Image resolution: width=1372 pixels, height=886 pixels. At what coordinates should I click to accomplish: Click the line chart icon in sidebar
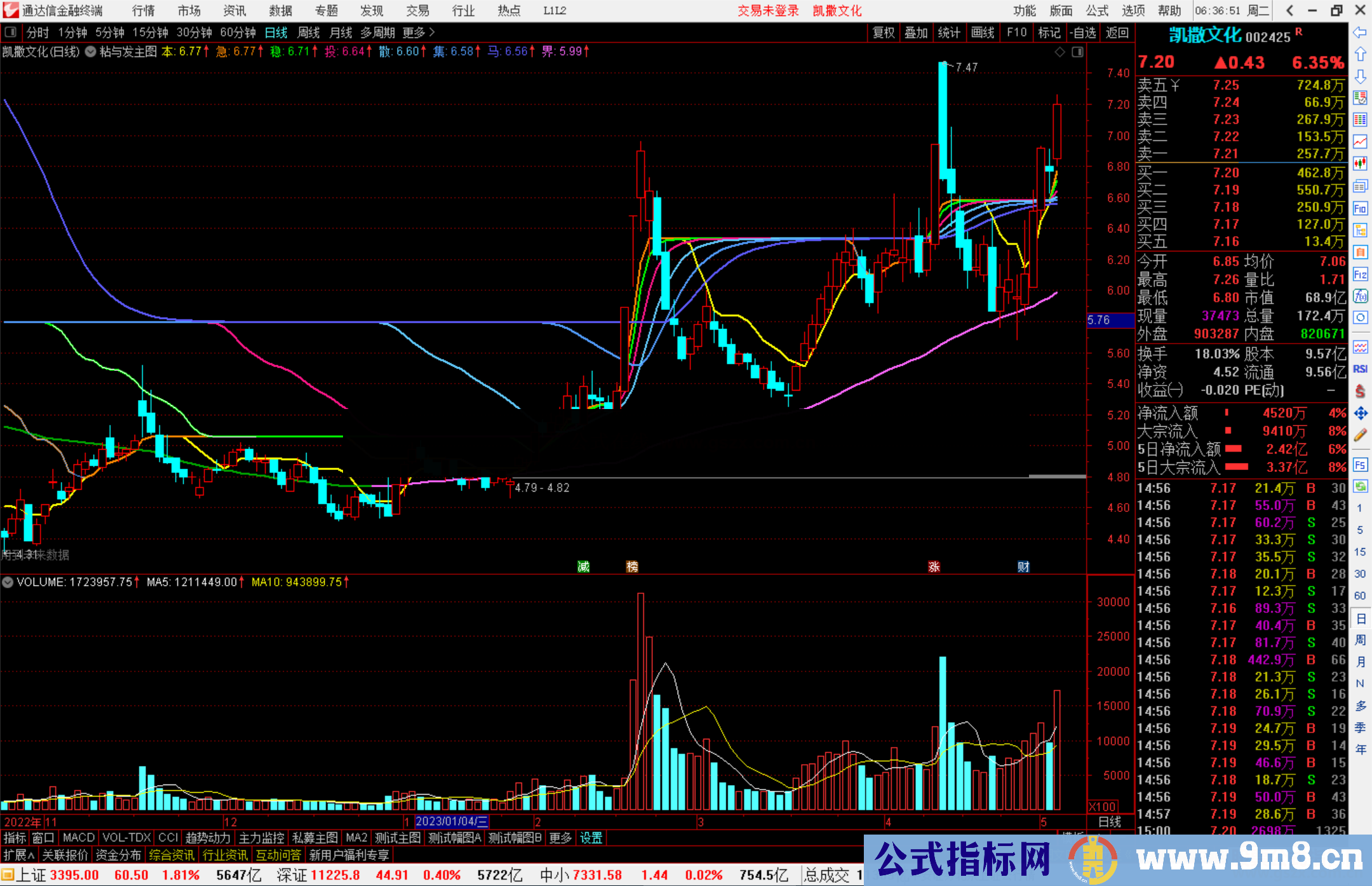(1360, 142)
